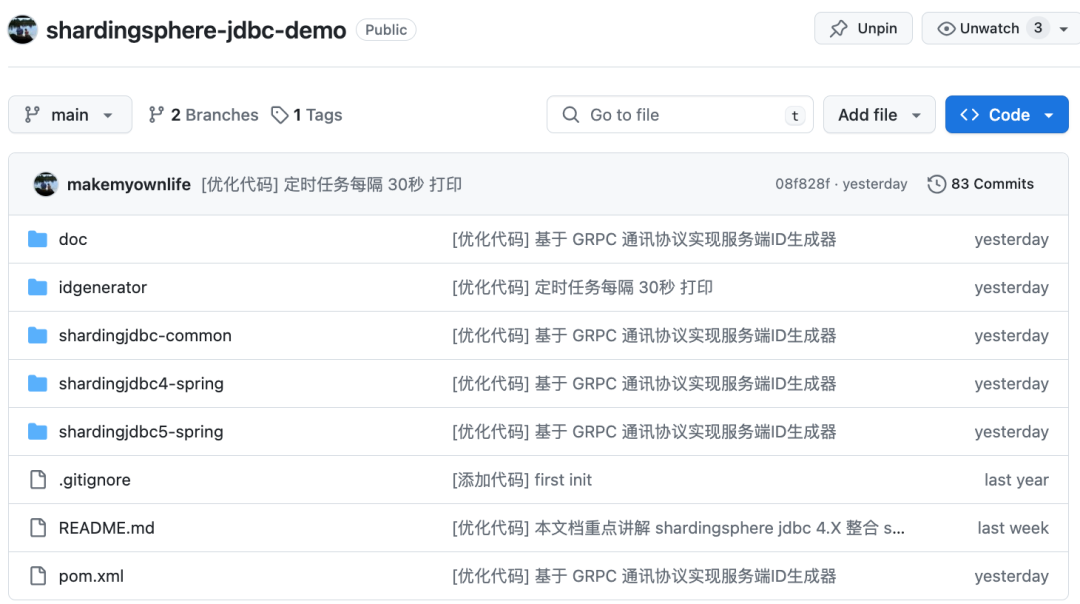Open the Add file dropdown
1080x604 pixels.
pos(879,115)
